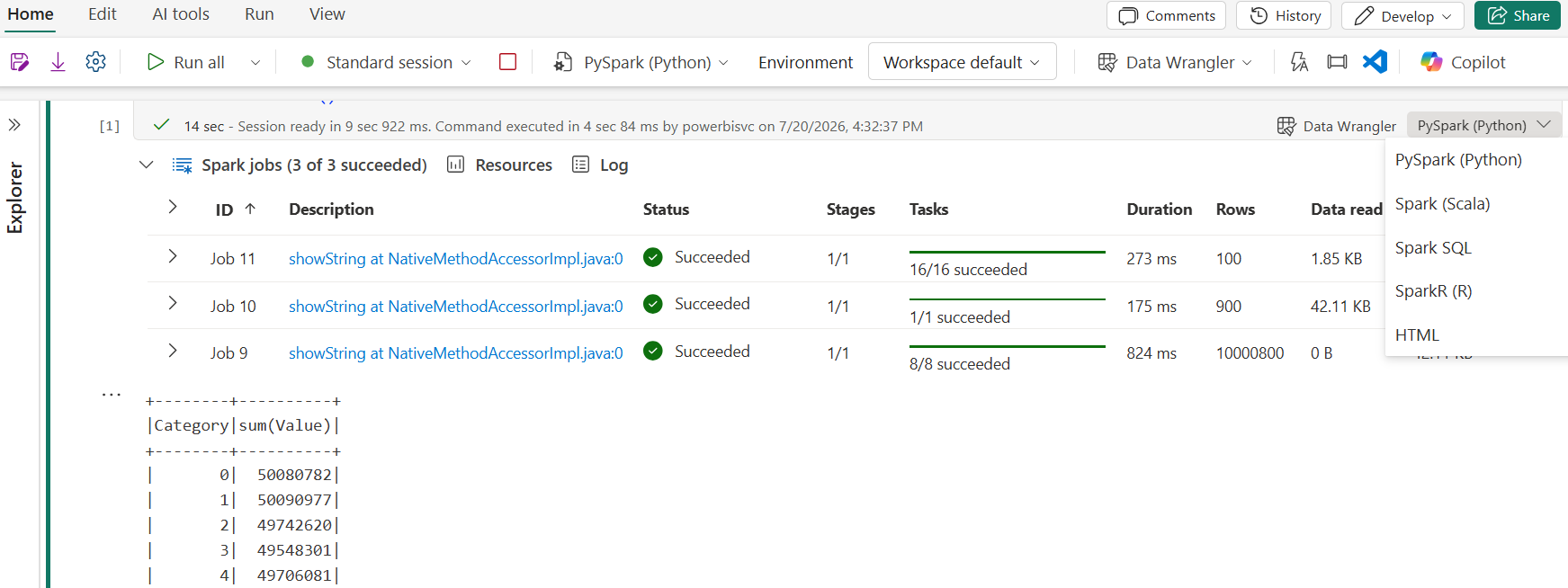Click the Resources chart icon
1568x588 pixels.
456,165
